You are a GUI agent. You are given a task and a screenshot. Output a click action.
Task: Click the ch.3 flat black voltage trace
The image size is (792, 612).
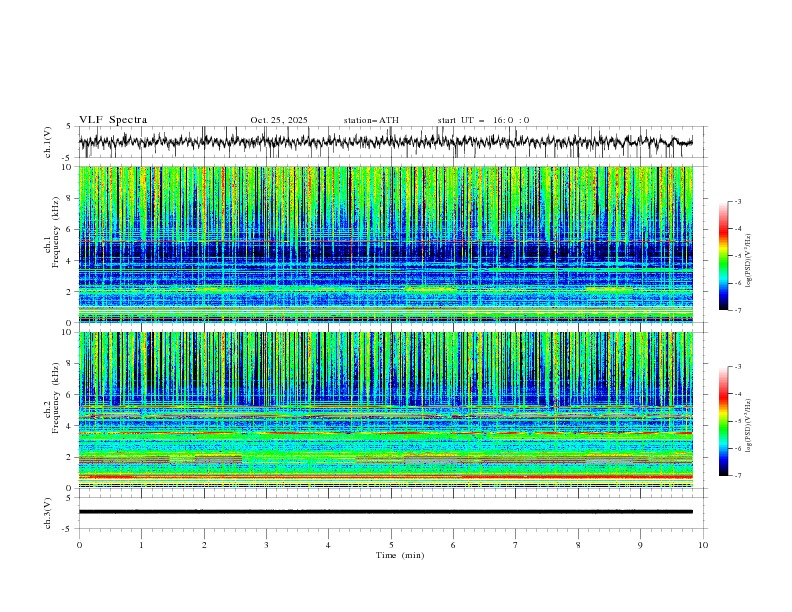click(386, 512)
